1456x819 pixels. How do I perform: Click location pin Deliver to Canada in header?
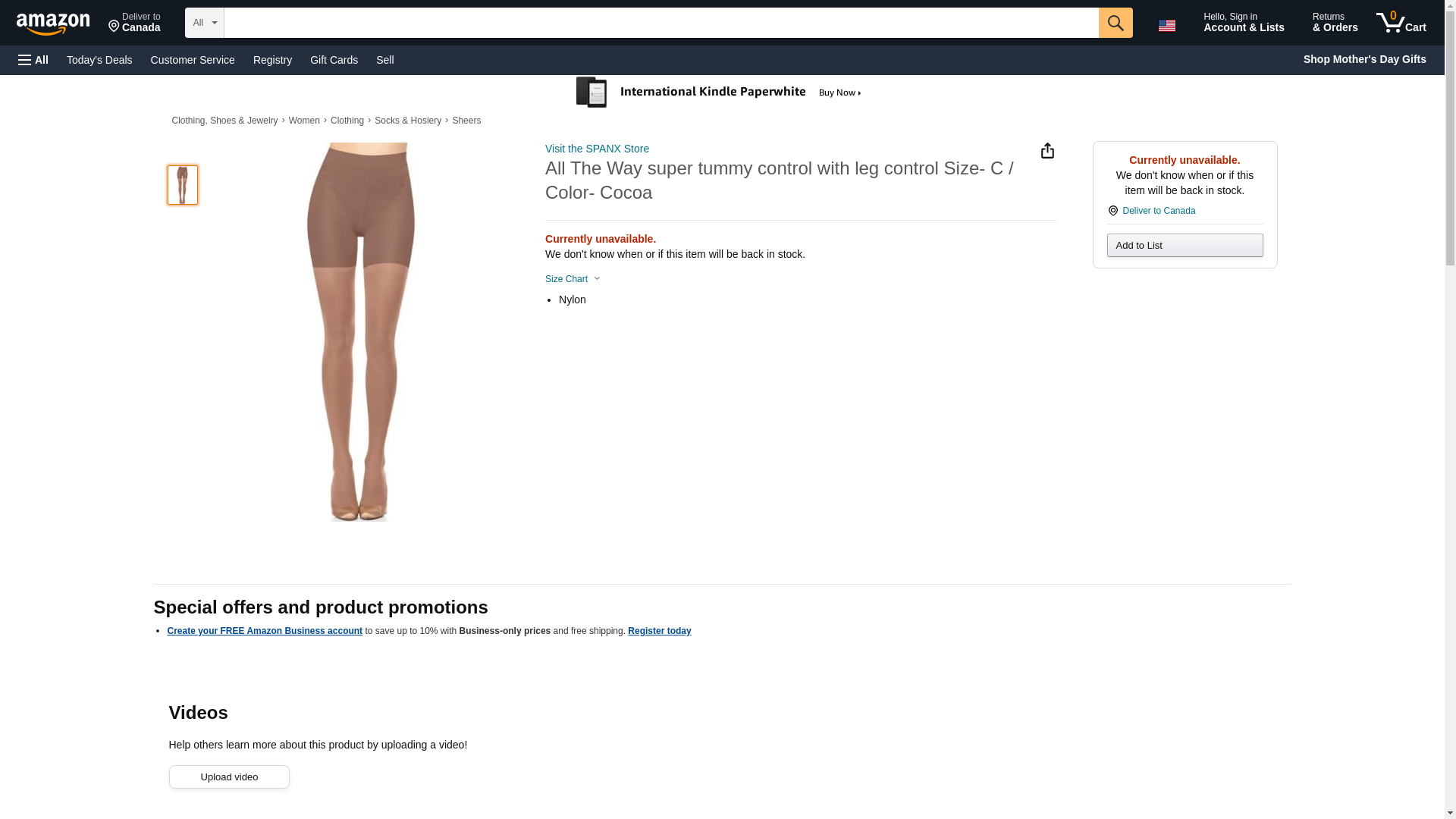134,23
